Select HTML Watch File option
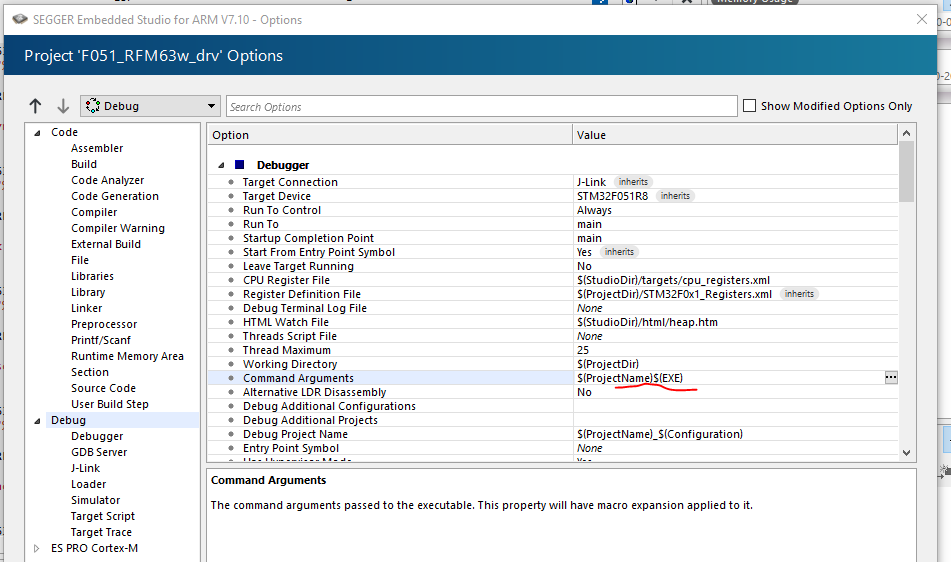 (x=286, y=322)
